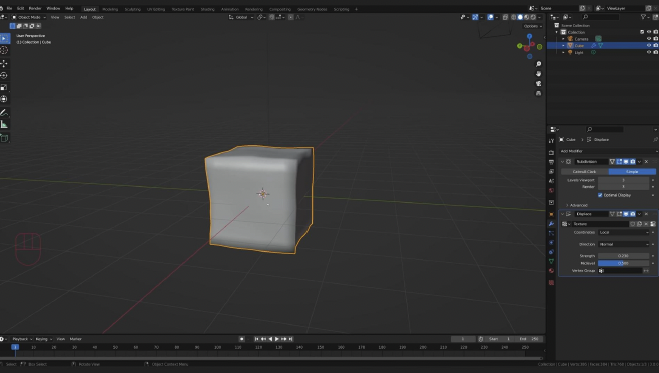Collapse the Displace modifier panel
The width and height of the screenshot is (659, 373).
562,214
